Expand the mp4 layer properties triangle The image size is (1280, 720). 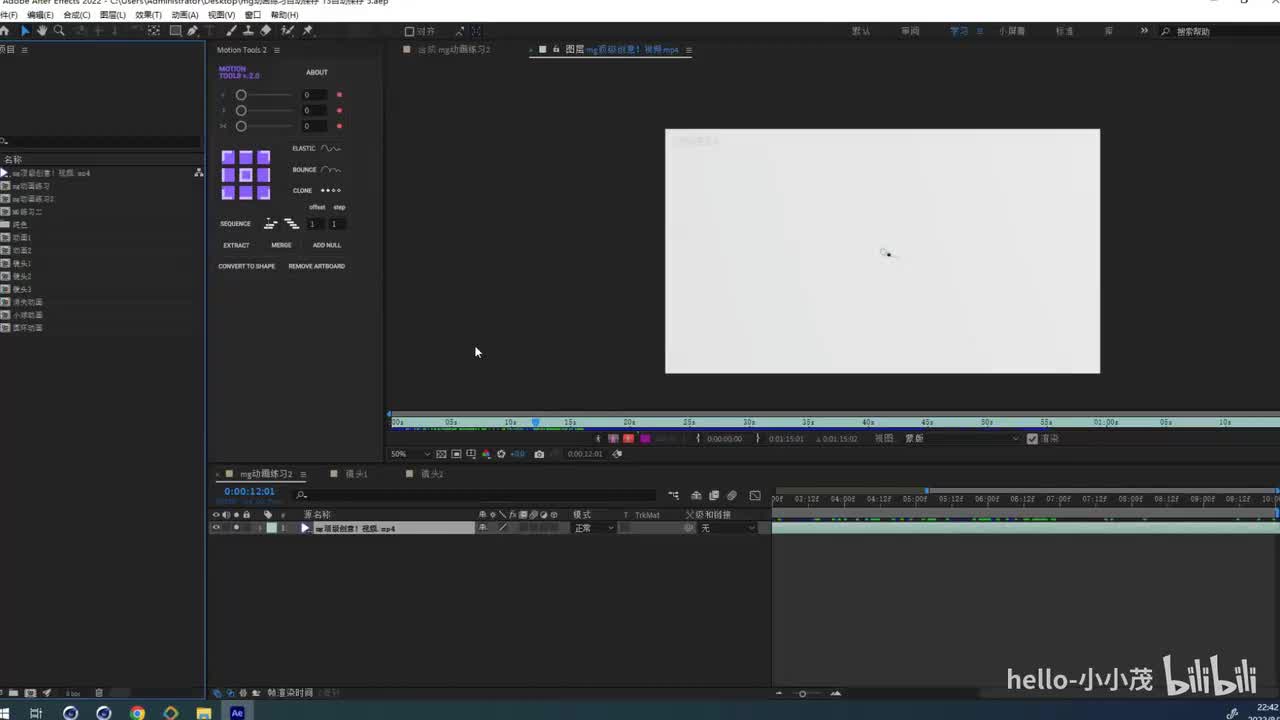click(259, 528)
